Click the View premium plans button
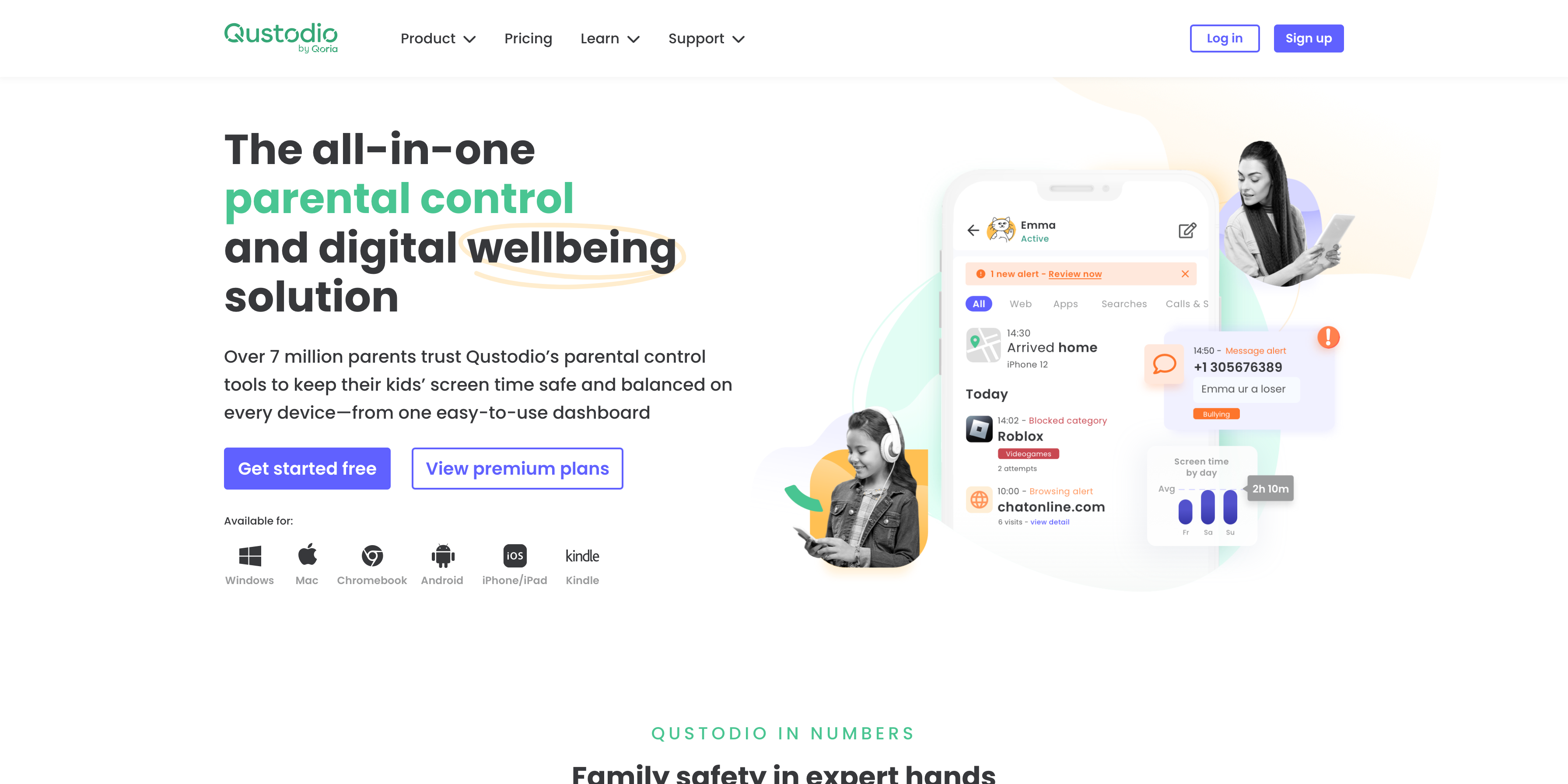The width and height of the screenshot is (1568, 784). [517, 468]
